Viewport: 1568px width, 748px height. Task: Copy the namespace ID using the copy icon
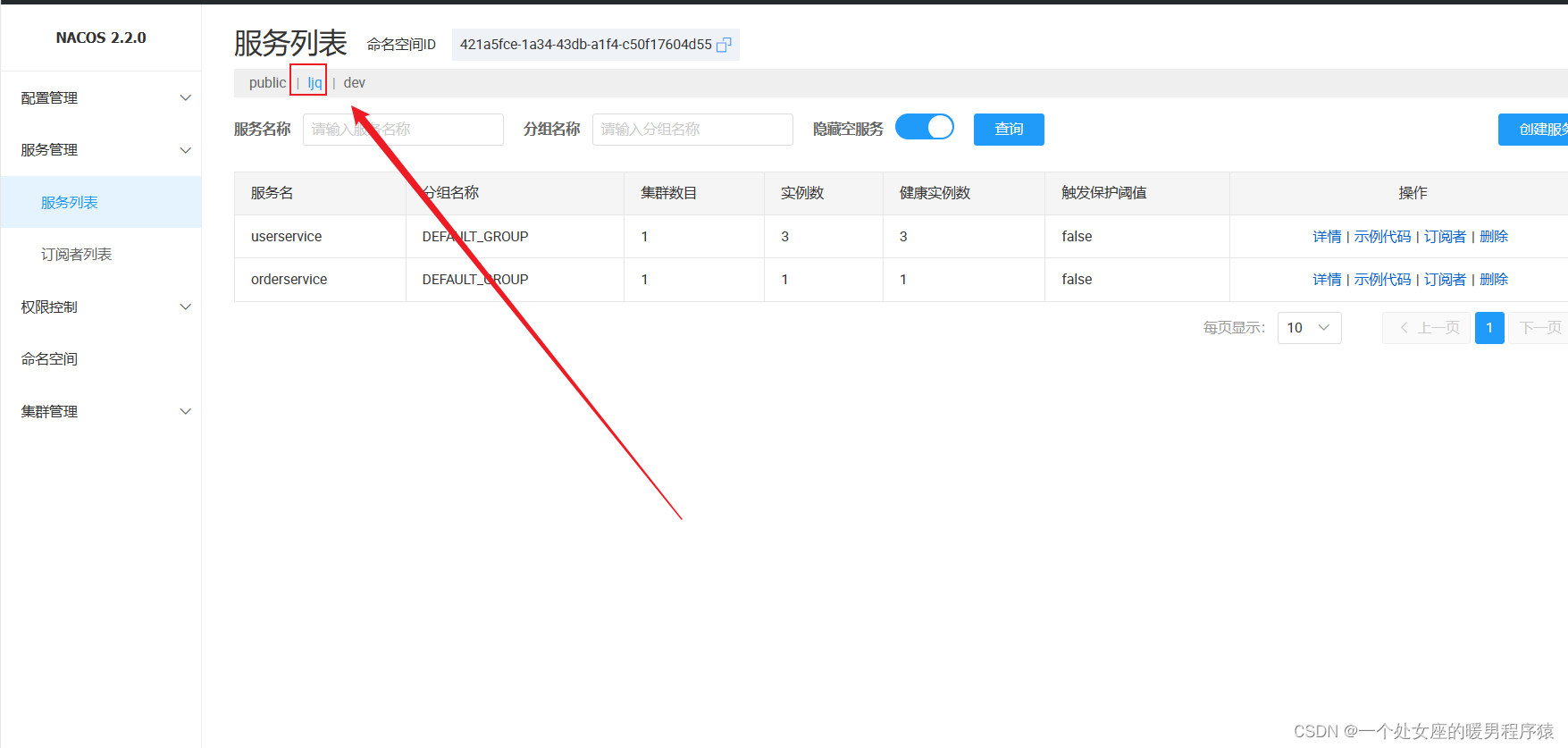724,45
